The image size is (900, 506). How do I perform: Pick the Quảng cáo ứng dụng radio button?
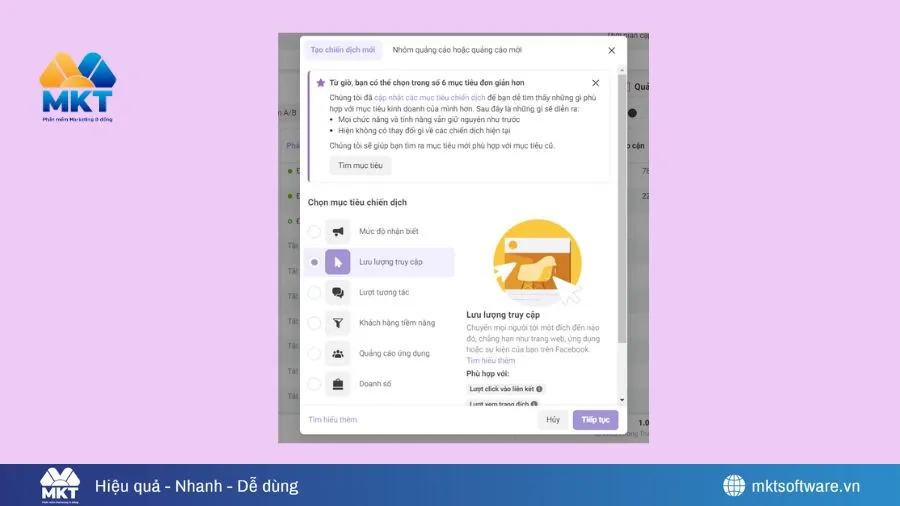tap(314, 353)
